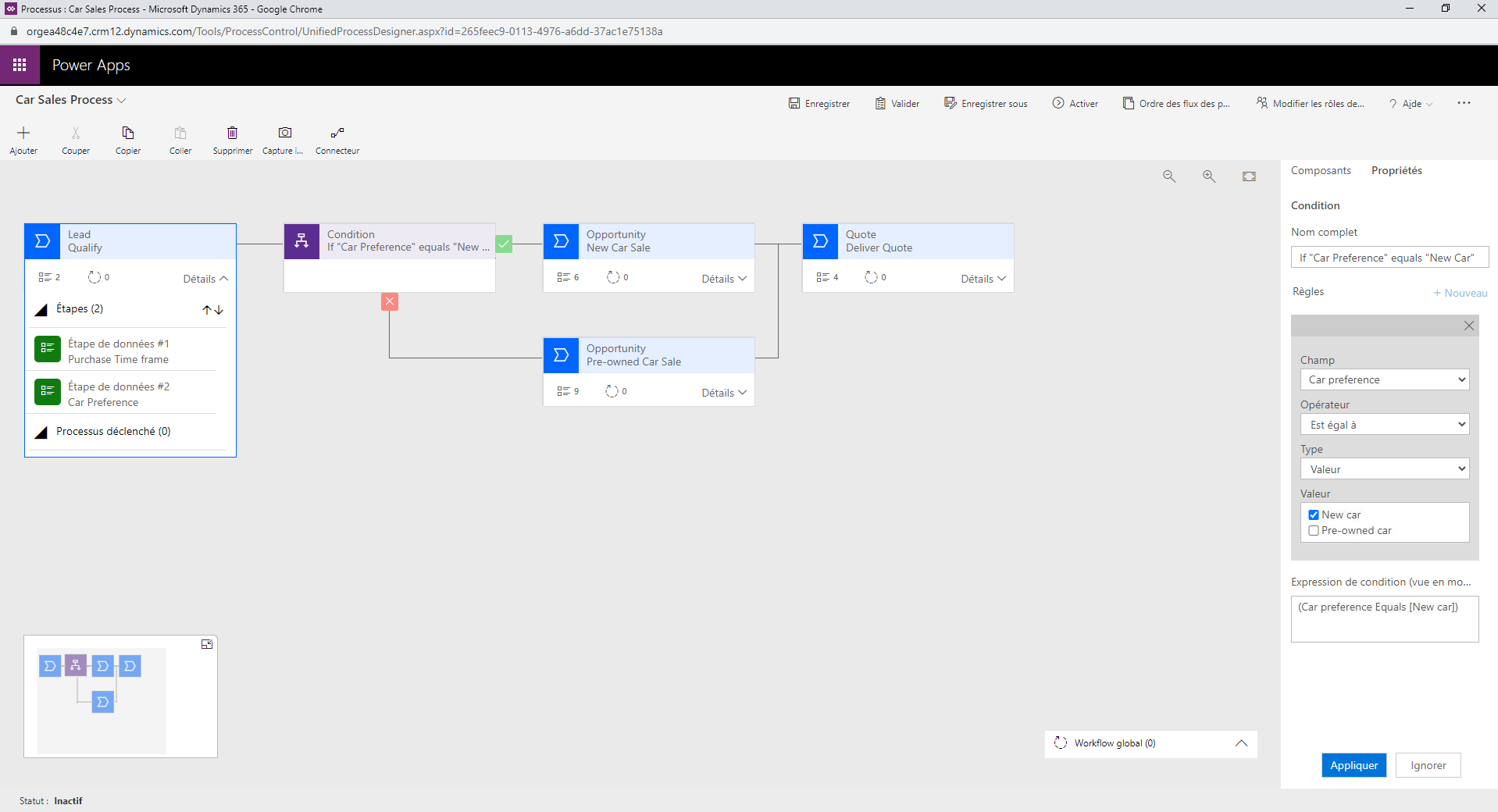This screenshot has width=1498, height=812.
Task: Open Modifier les rôles de sécurité
Action: pyautogui.click(x=1311, y=104)
